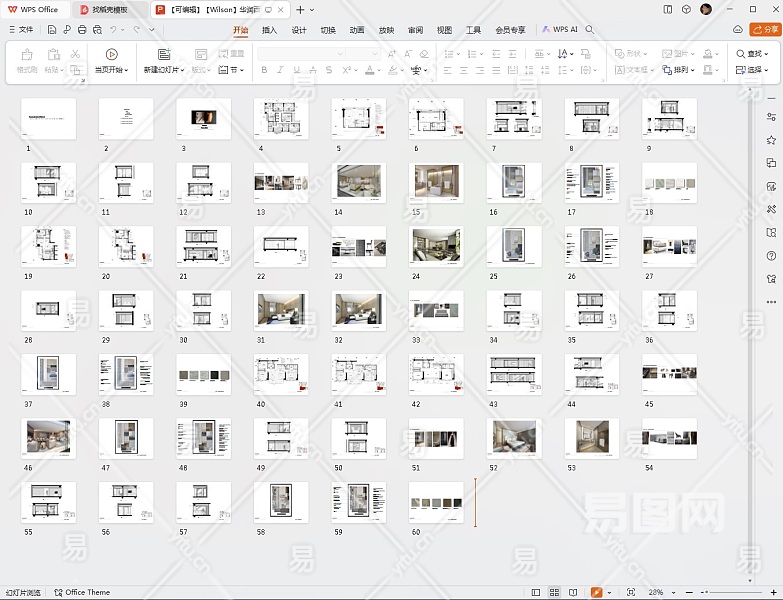This screenshot has height=600, width=783.
Task: Click the user avatar in title bar
Action: point(706,9)
